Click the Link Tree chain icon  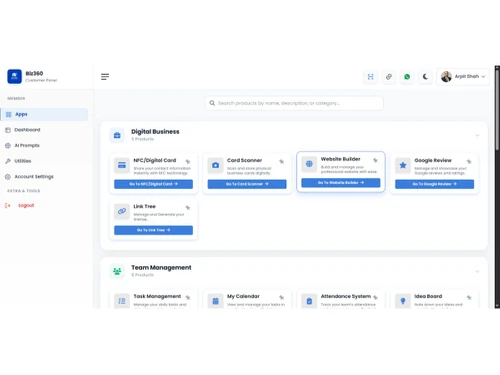pos(122,211)
